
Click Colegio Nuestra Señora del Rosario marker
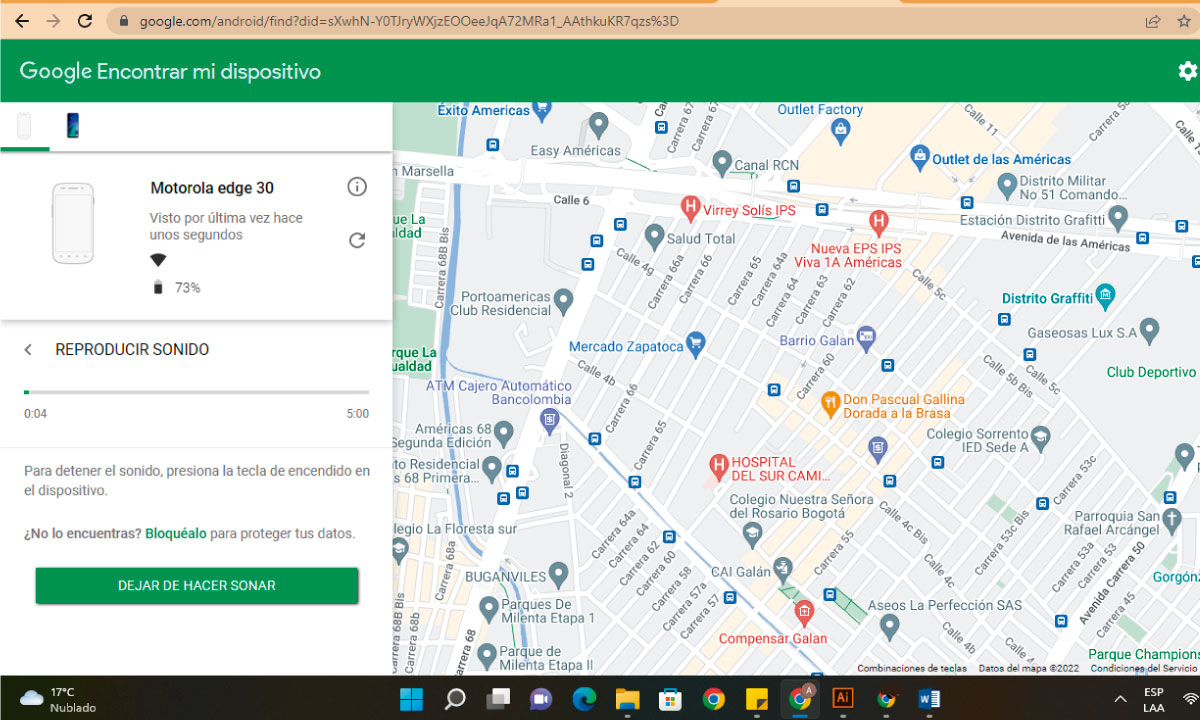point(750,536)
